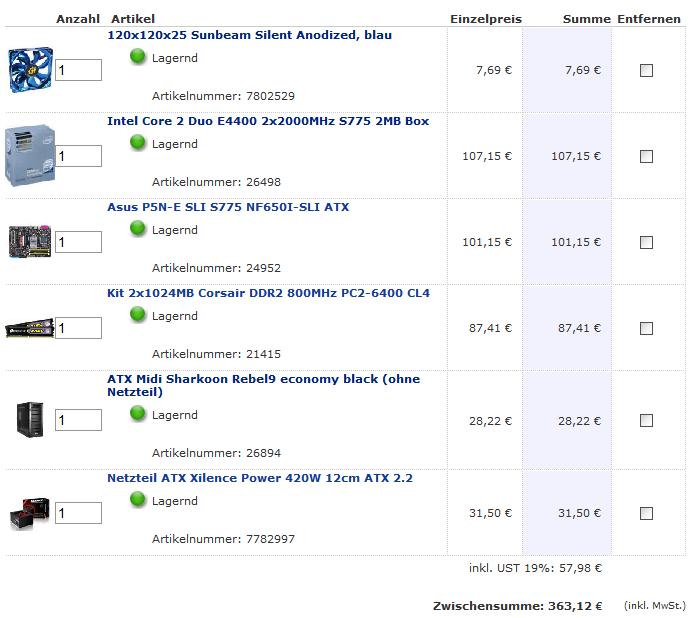Click green stock indicator for Xilence Netzteil
The height and width of the screenshot is (618, 700).
pyautogui.click(x=138, y=500)
